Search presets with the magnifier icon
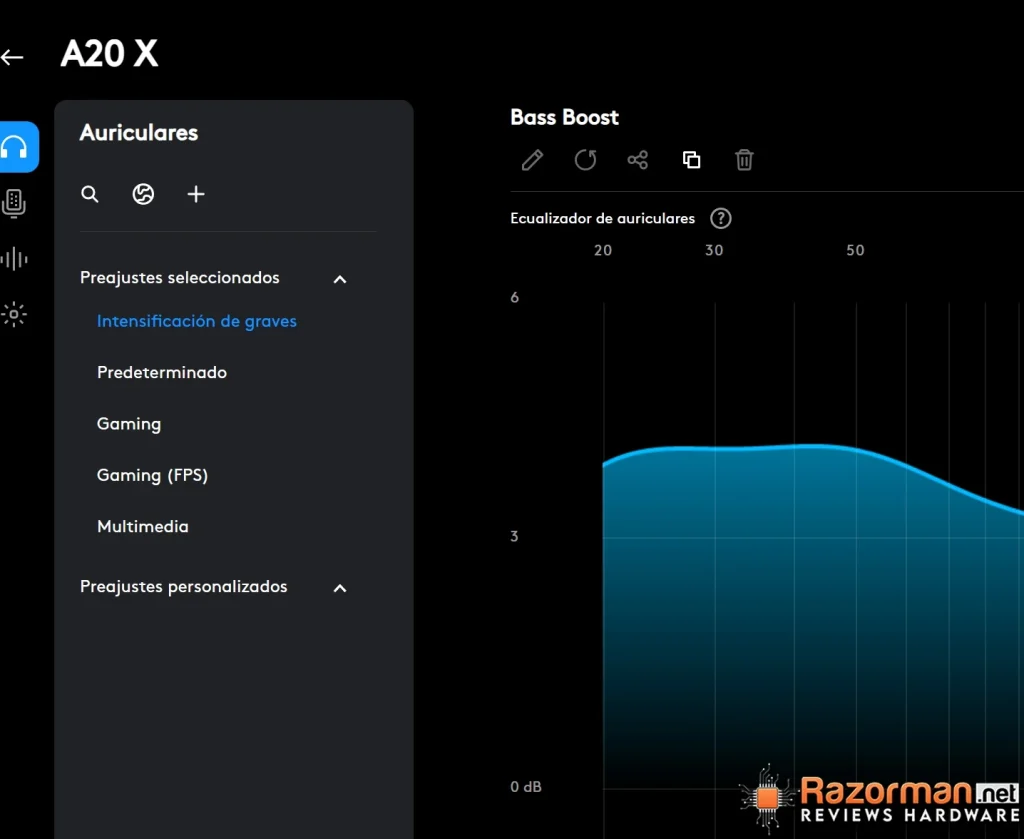 (90, 194)
